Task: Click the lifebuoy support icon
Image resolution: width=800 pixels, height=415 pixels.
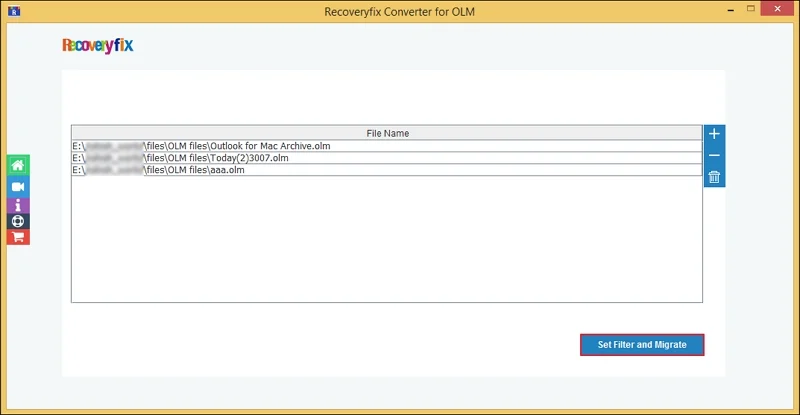Action: 18,221
